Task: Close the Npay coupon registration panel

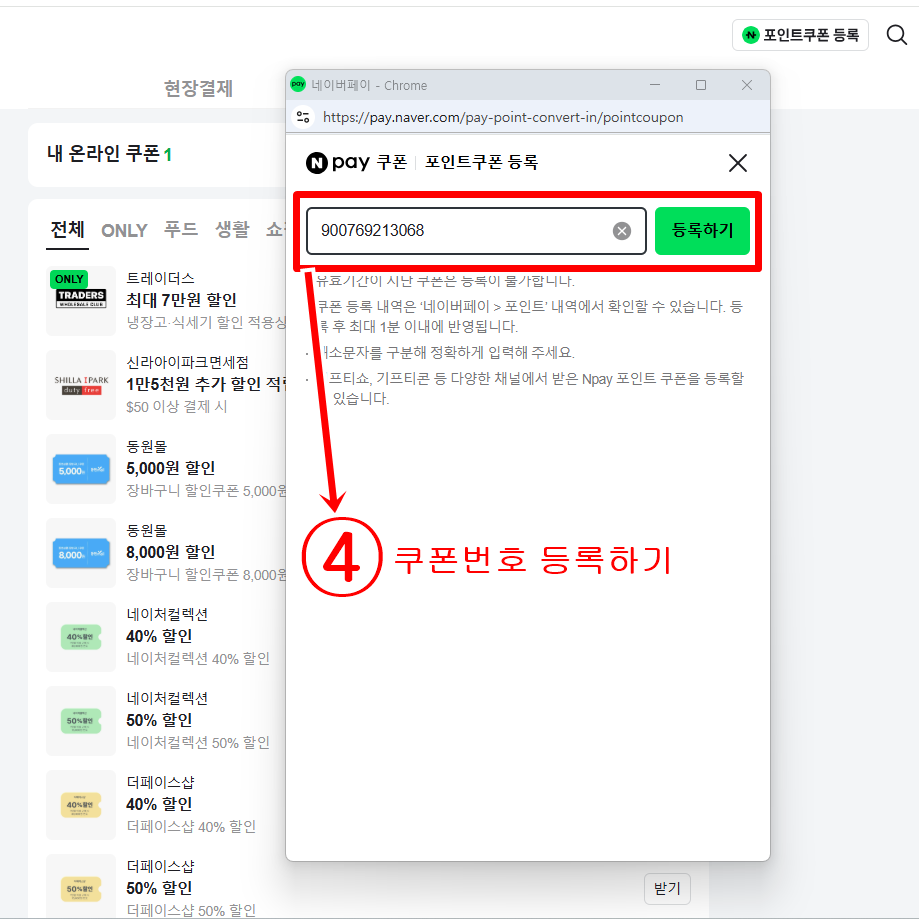Action: tap(738, 163)
